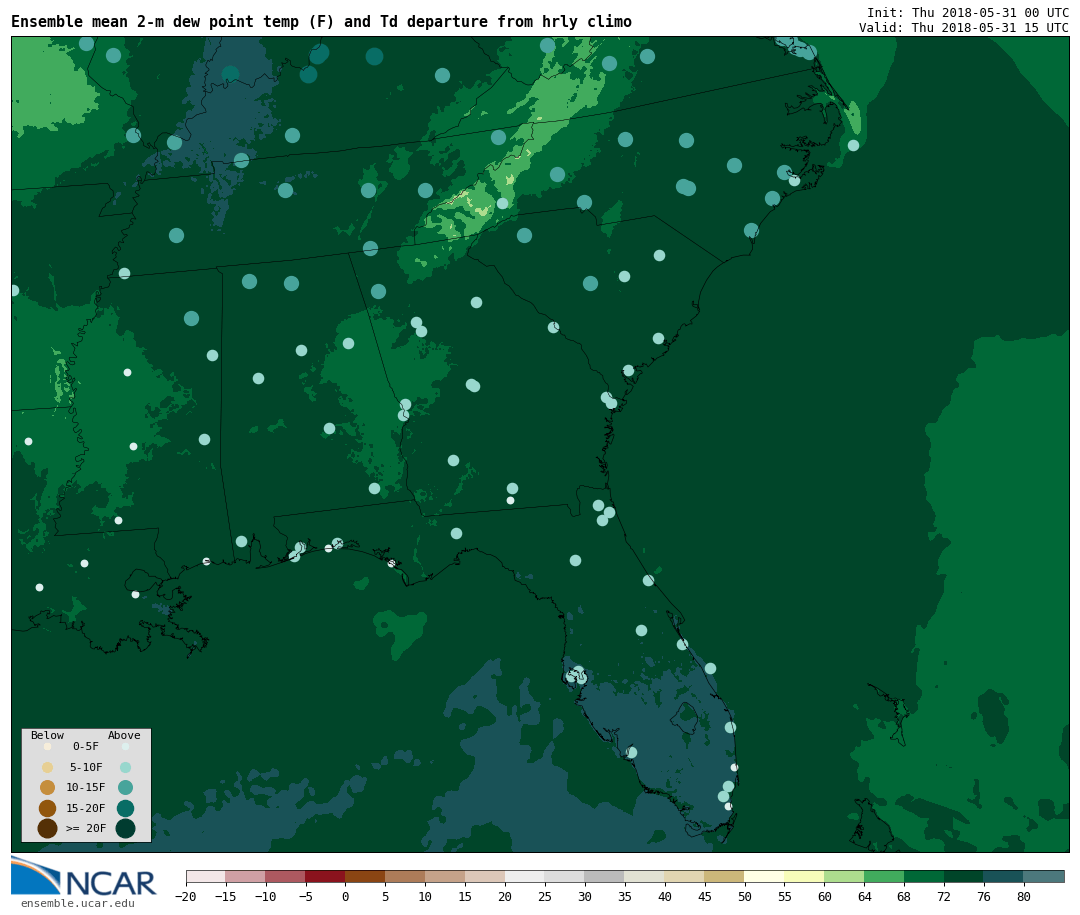This screenshot has height=915, width=1080.
Task: Select colorbar swatch between 15 and 20
Action: (x=485, y=876)
